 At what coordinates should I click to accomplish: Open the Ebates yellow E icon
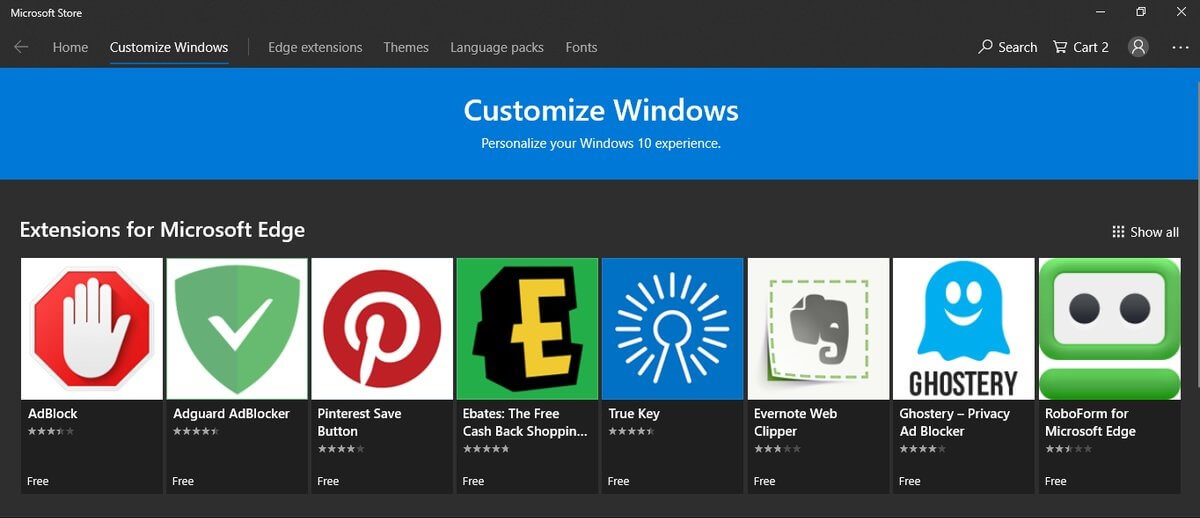(x=528, y=329)
